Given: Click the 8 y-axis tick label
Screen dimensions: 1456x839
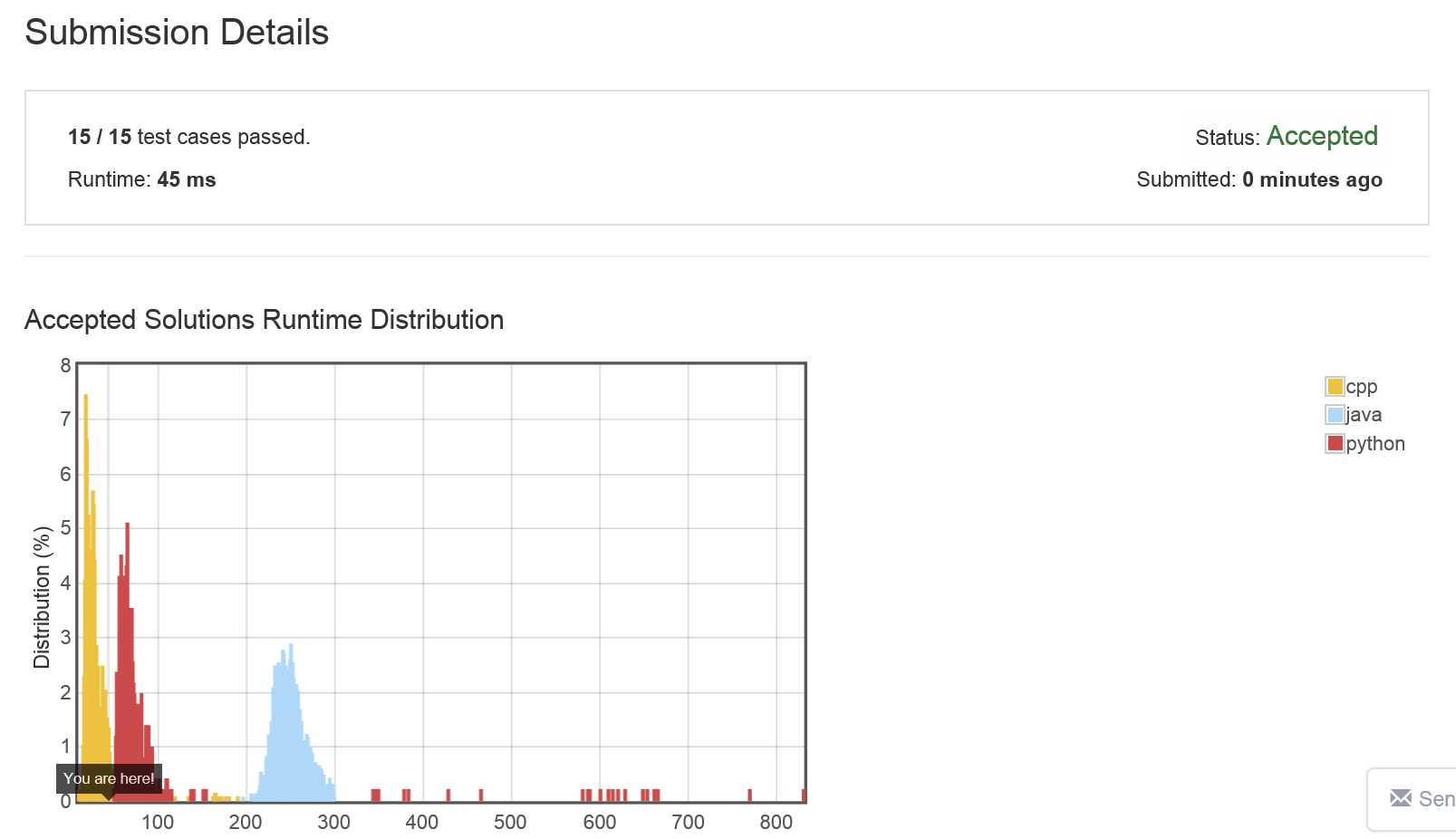Looking at the screenshot, I should [65, 365].
